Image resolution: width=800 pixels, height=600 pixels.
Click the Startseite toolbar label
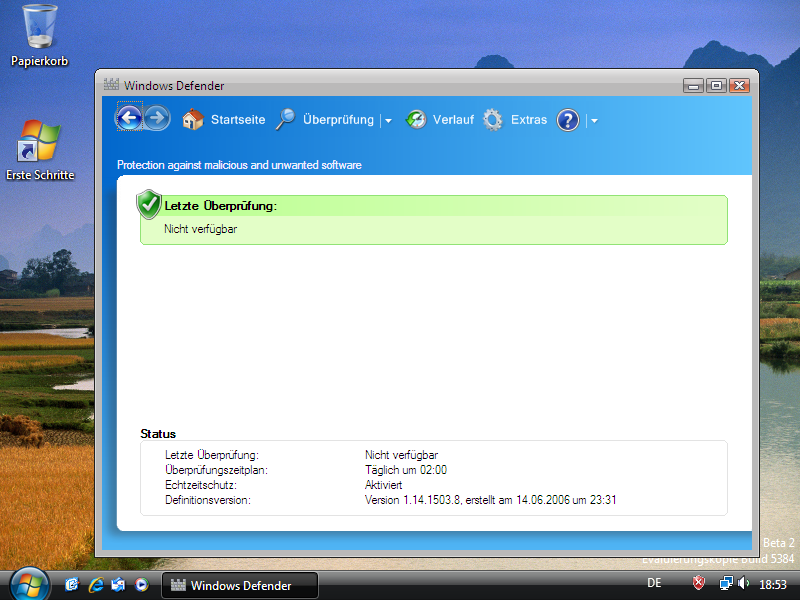[x=238, y=120]
